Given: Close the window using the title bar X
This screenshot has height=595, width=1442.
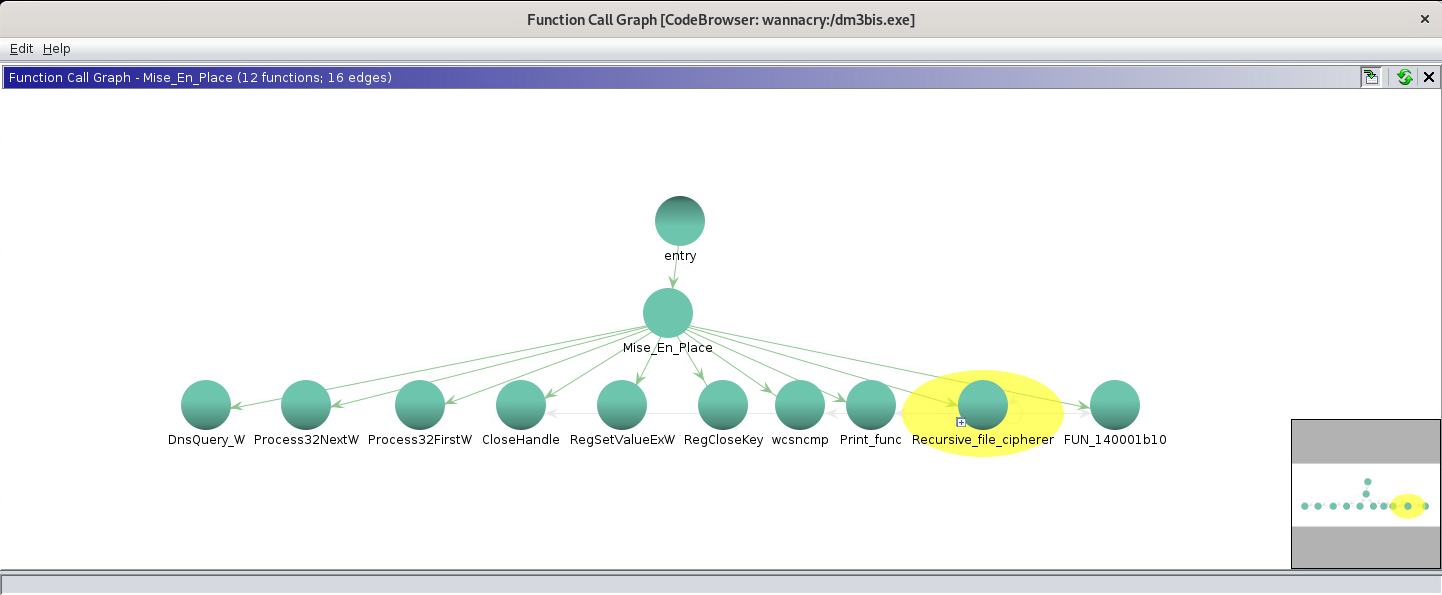Looking at the screenshot, I should click(1424, 19).
